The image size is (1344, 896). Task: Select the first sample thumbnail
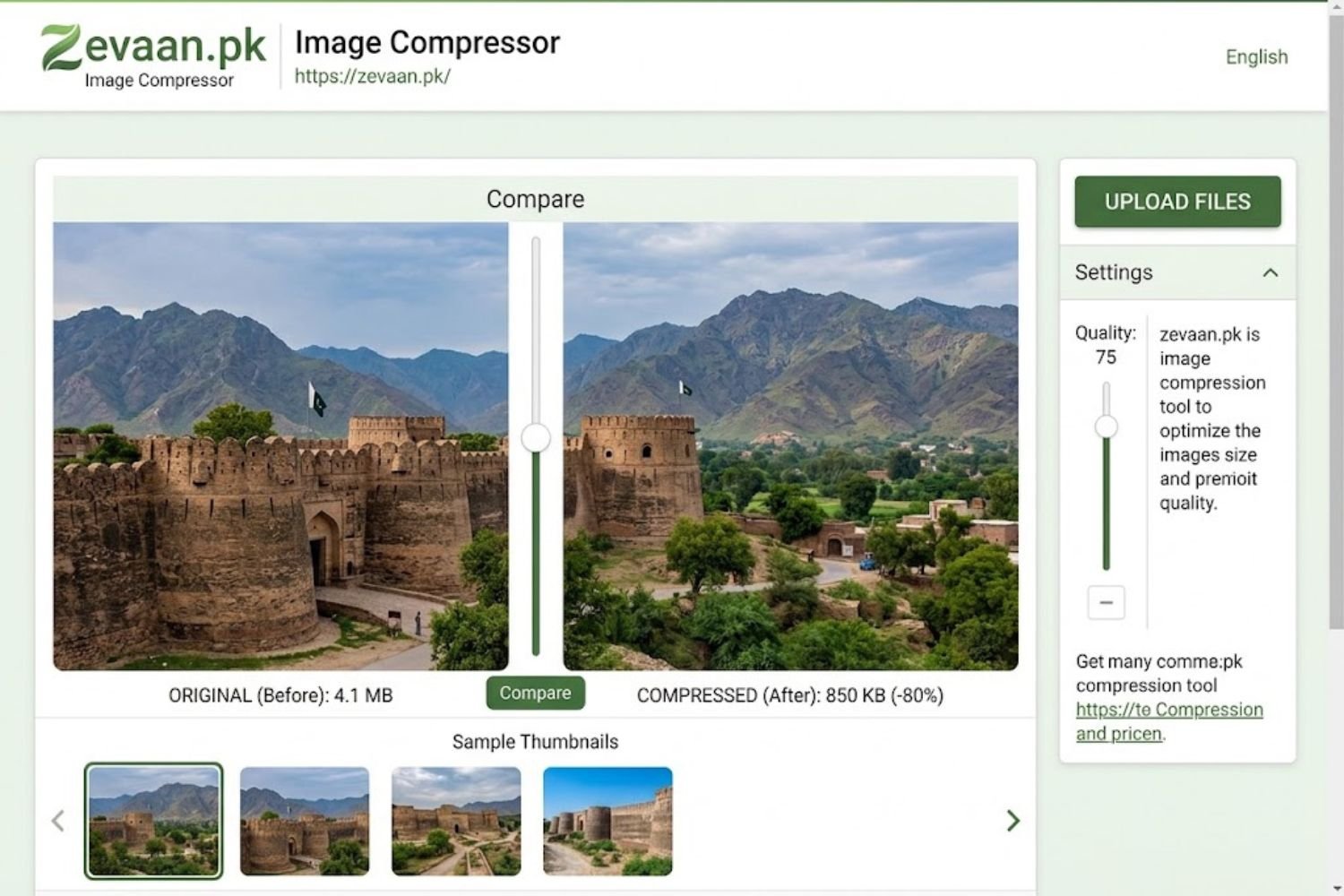click(x=153, y=821)
